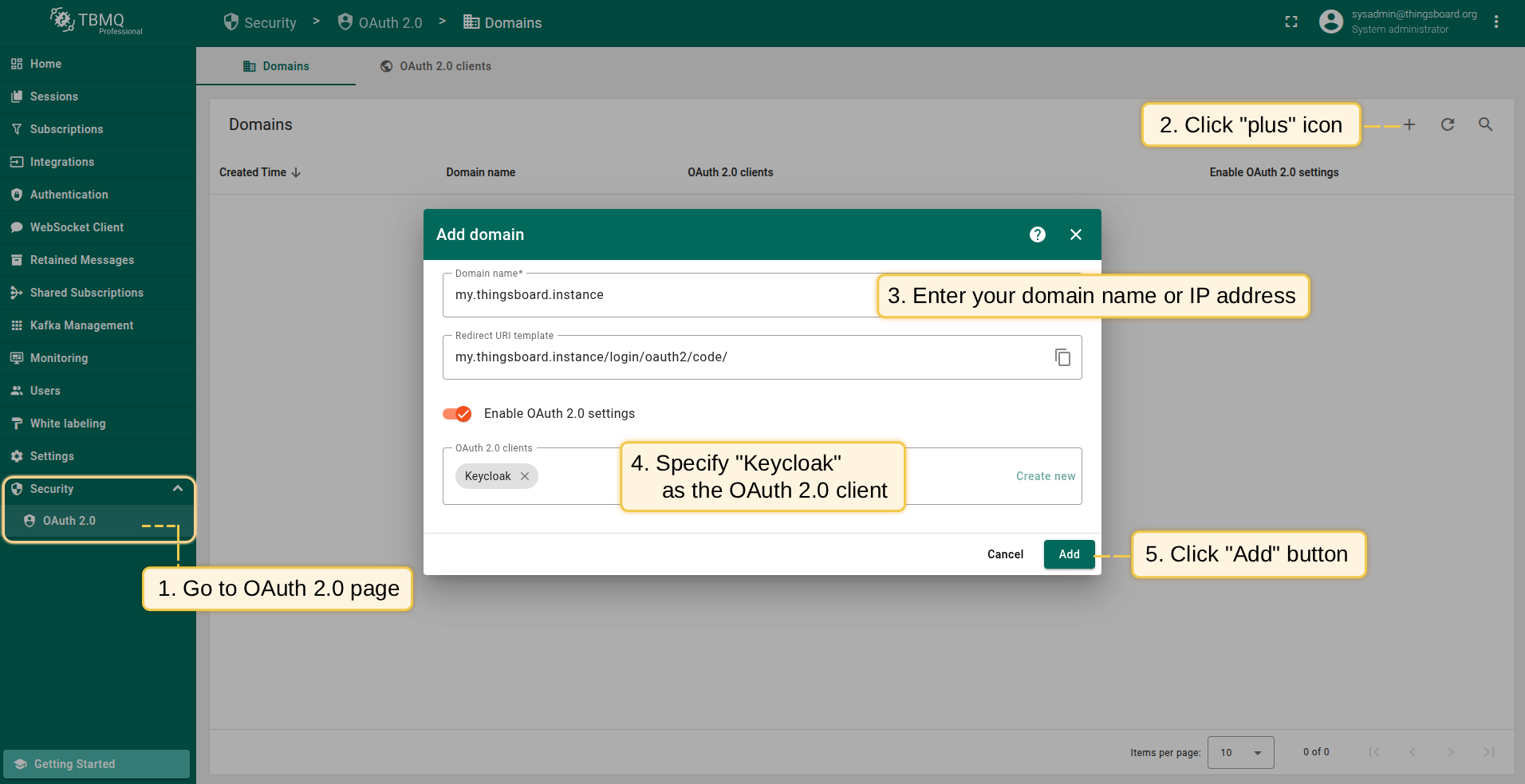The image size is (1525, 784).
Task: Open help for Add domain dialog
Action: point(1037,234)
